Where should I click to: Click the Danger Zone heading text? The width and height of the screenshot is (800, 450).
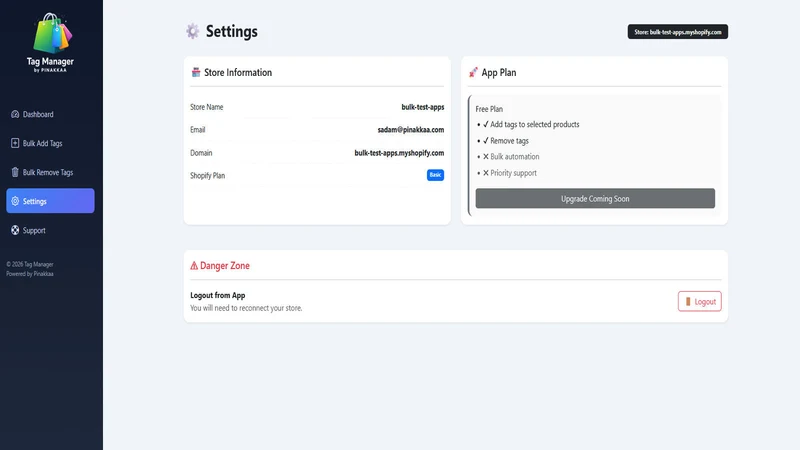tap(224, 265)
